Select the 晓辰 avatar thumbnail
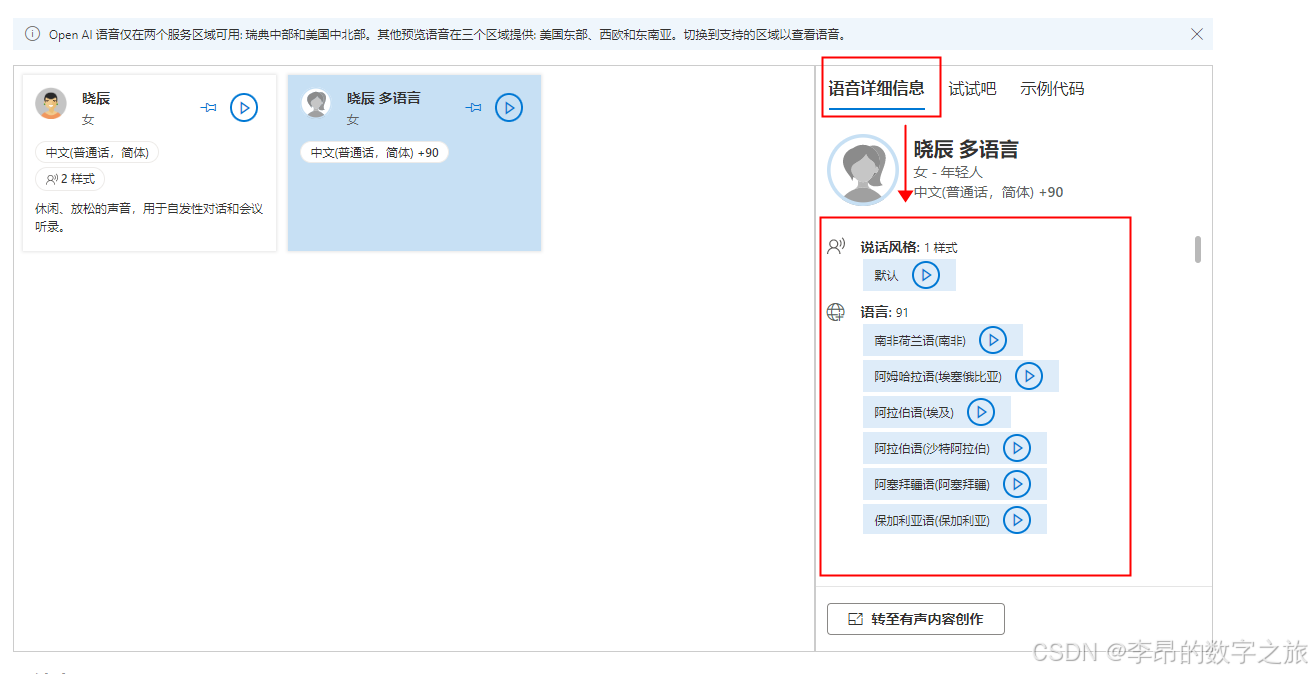 pos(51,103)
